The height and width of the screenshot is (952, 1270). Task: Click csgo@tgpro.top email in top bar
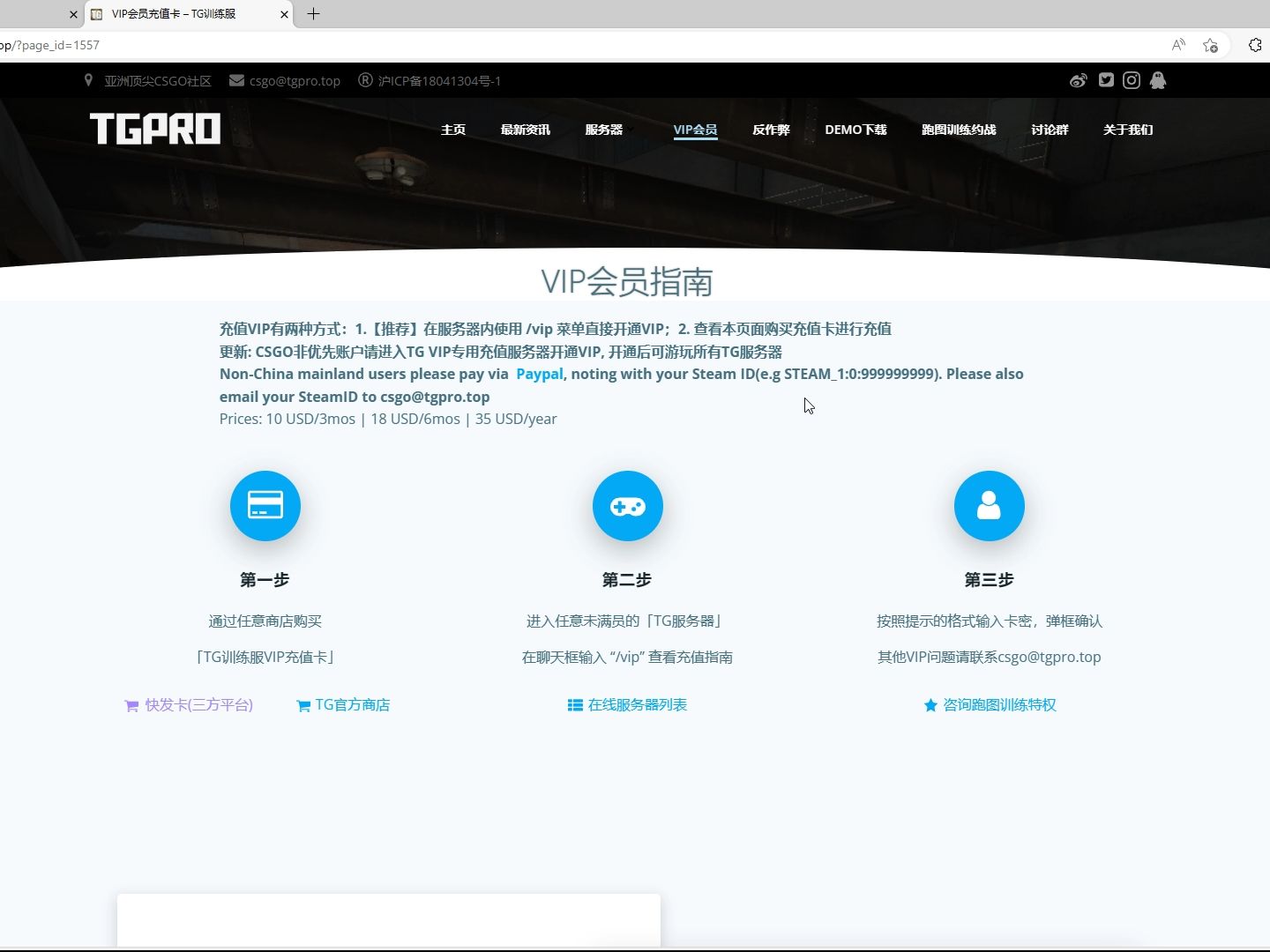tap(295, 81)
